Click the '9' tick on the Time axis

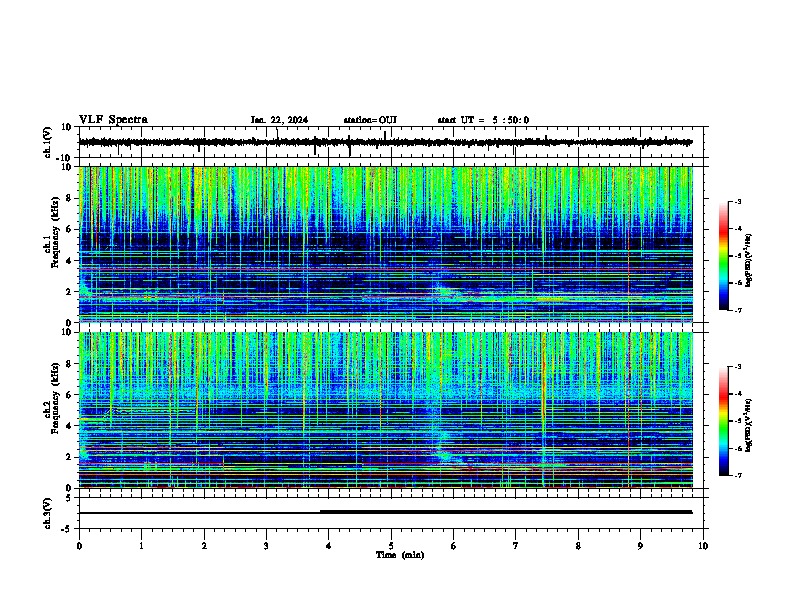click(640, 546)
